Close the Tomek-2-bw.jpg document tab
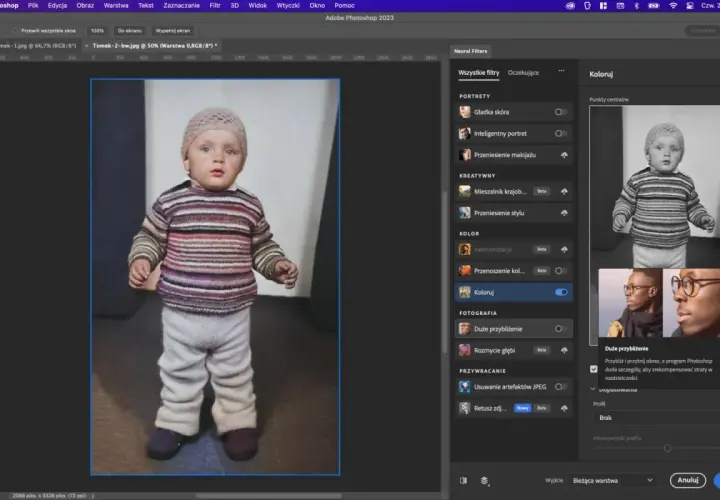 86,46
